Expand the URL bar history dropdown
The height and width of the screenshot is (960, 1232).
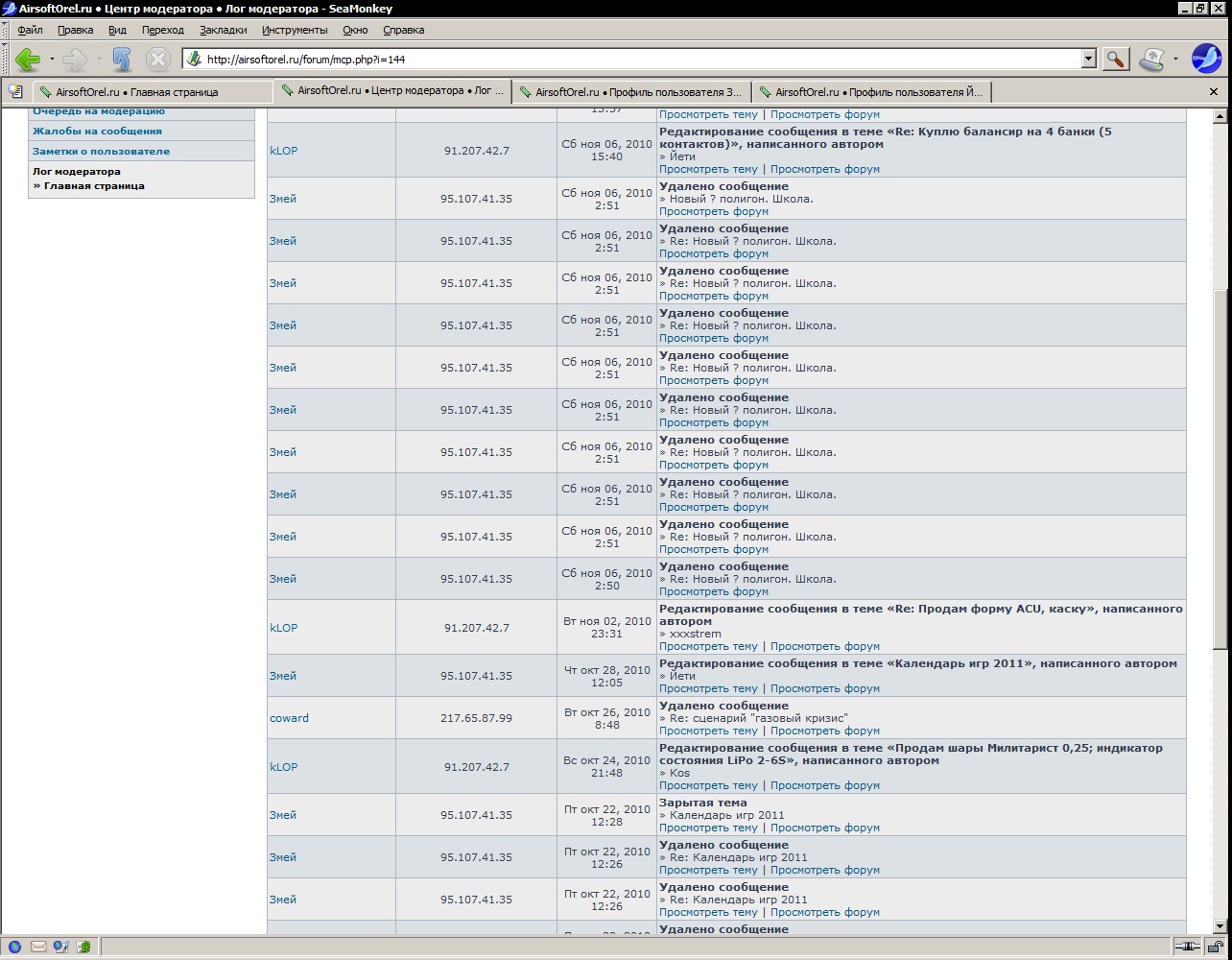[x=1088, y=60]
